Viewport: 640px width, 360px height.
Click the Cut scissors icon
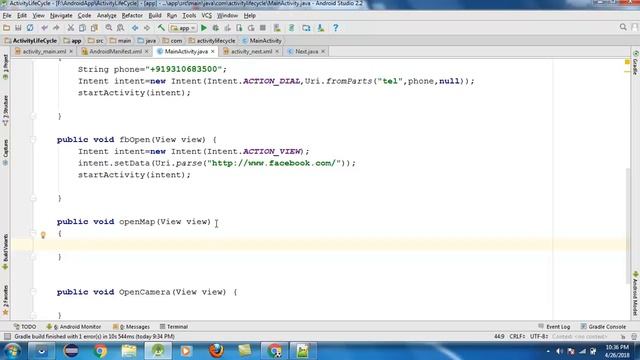click(x=71, y=28)
